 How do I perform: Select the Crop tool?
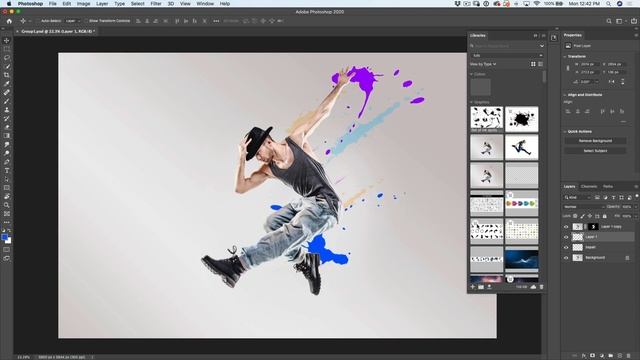pos(7,75)
